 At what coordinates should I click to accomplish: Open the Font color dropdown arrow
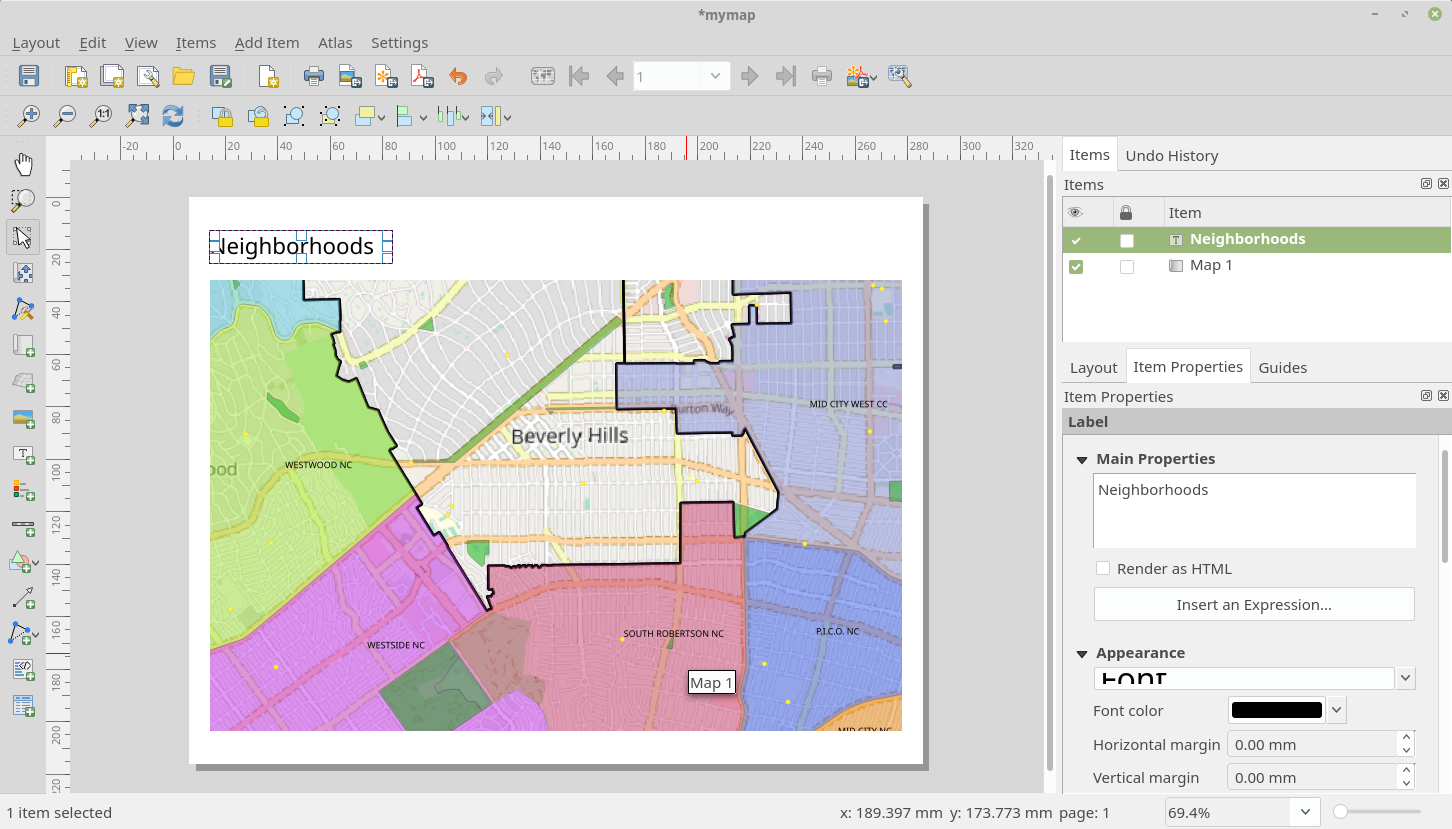tap(1337, 710)
